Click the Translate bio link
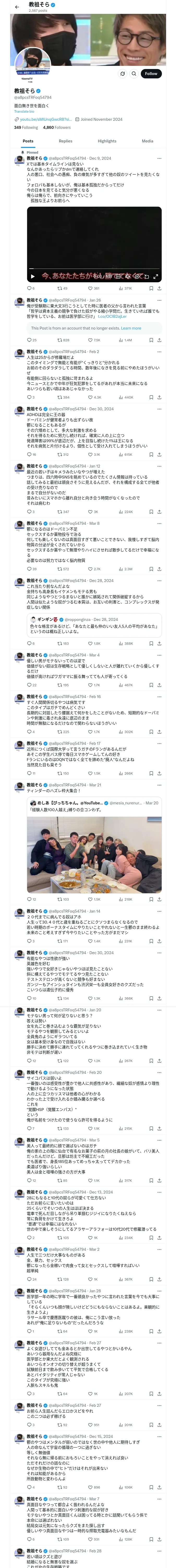 (x=24, y=111)
